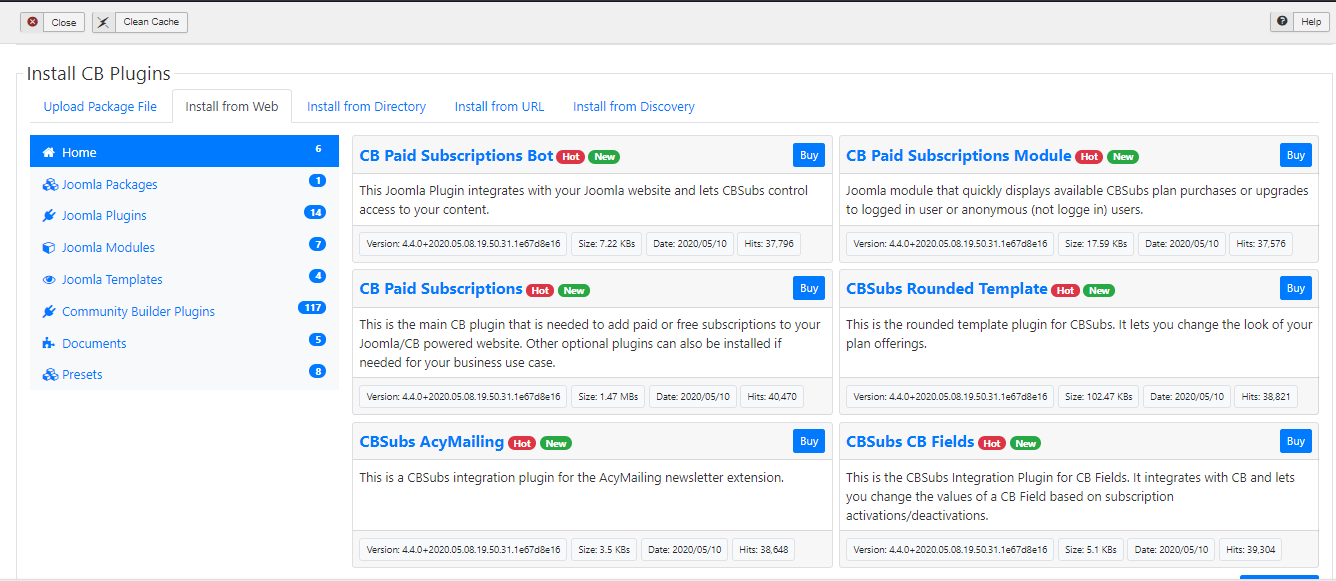Open CBSubs Rounded Template title link
The image size is (1336, 581).
point(947,289)
